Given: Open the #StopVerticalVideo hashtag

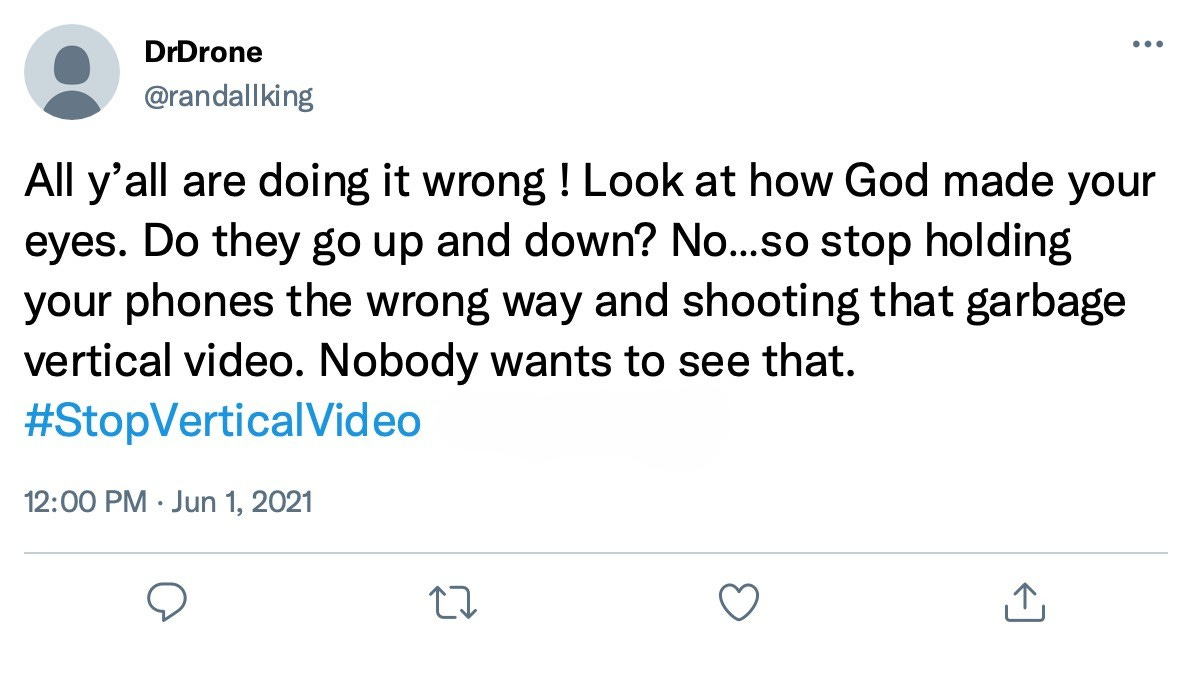Looking at the screenshot, I should click(221, 421).
